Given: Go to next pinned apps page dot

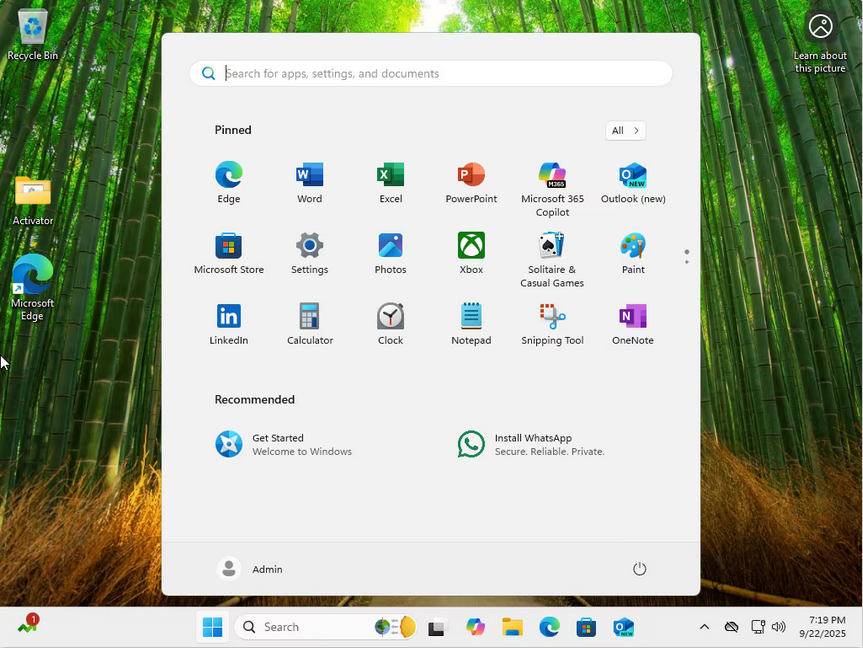Looking at the screenshot, I should coord(687,262).
